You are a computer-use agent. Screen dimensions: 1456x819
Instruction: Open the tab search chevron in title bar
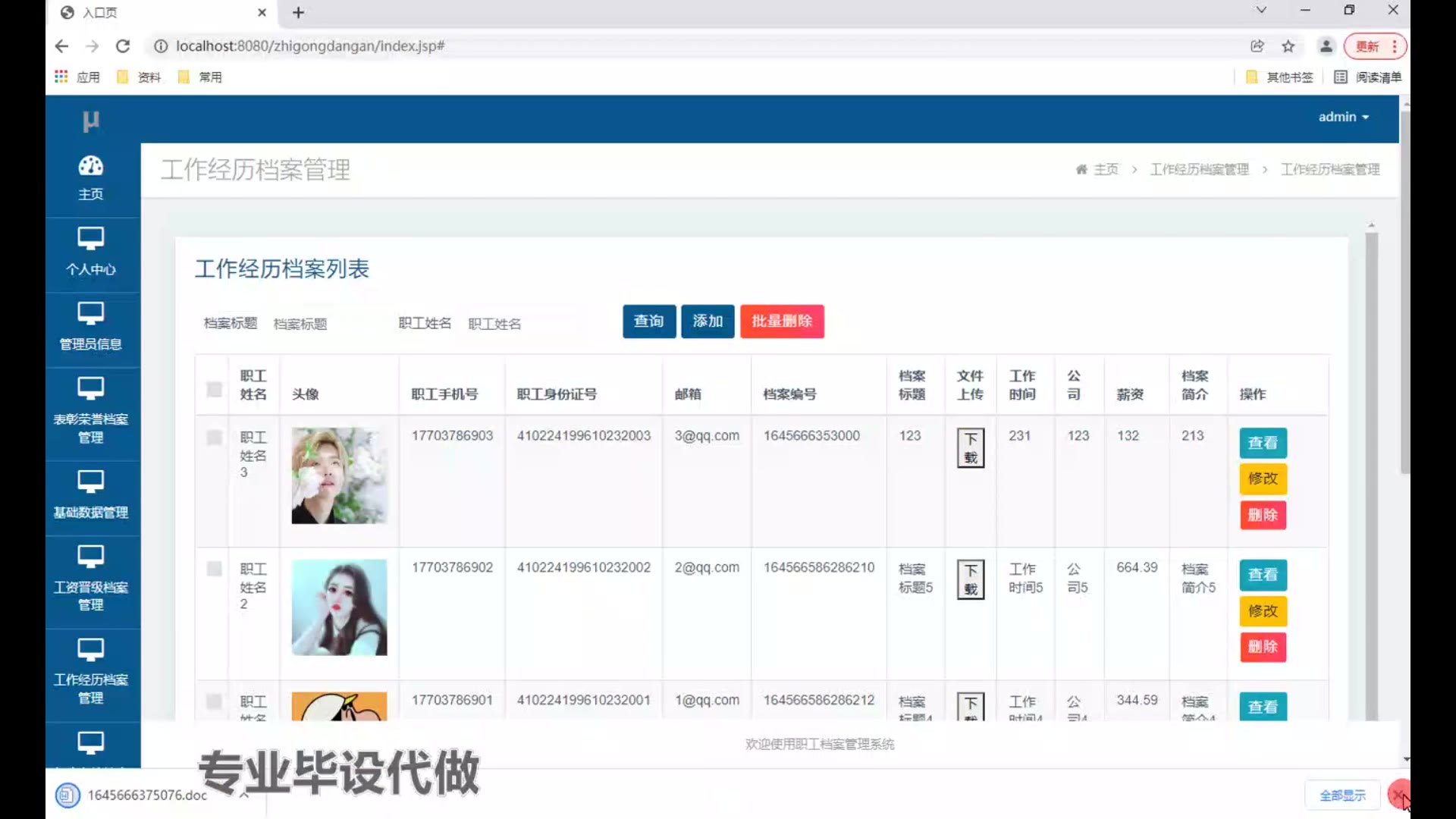pyautogui.click(x=1261, y=10)
